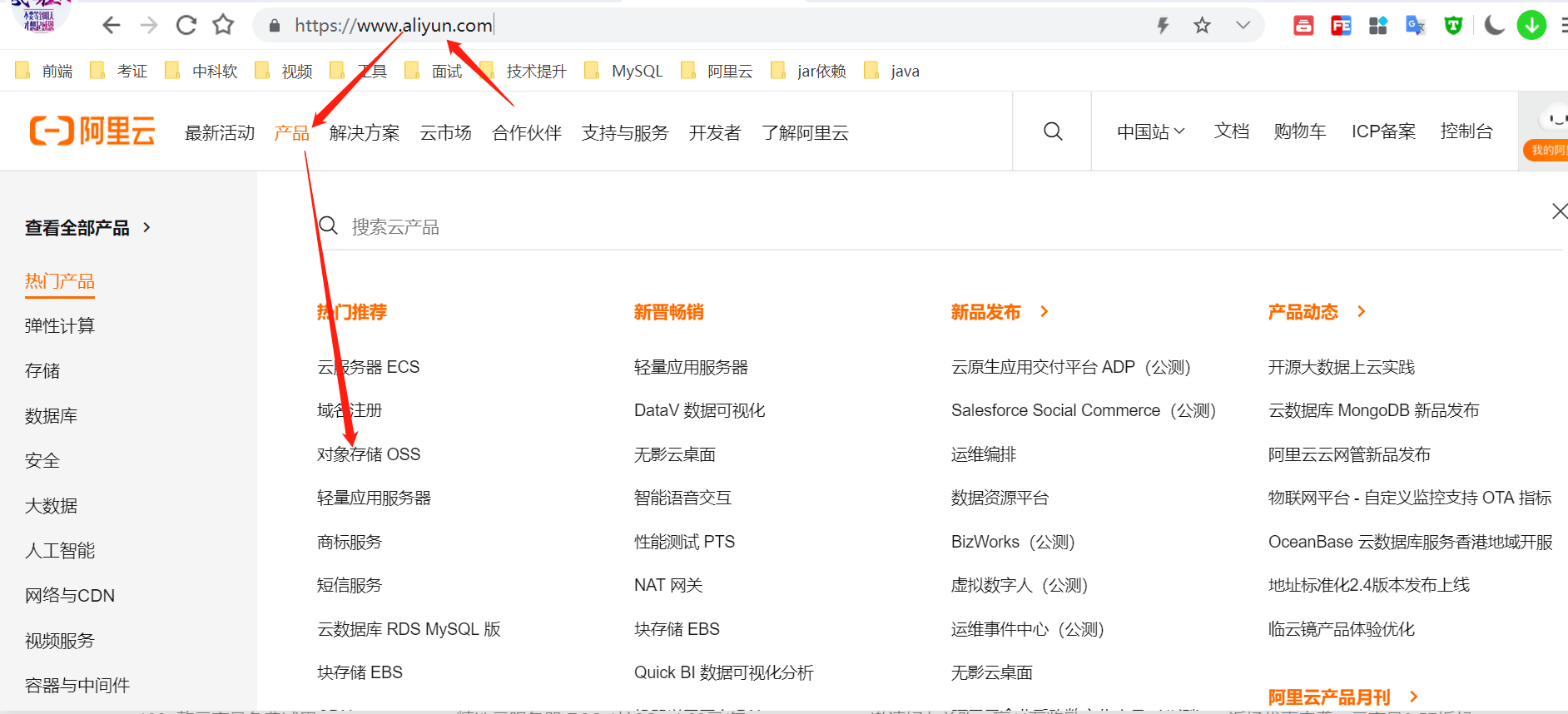Open DataV 数据可视化 link
1568x714 pixels.
699,410
